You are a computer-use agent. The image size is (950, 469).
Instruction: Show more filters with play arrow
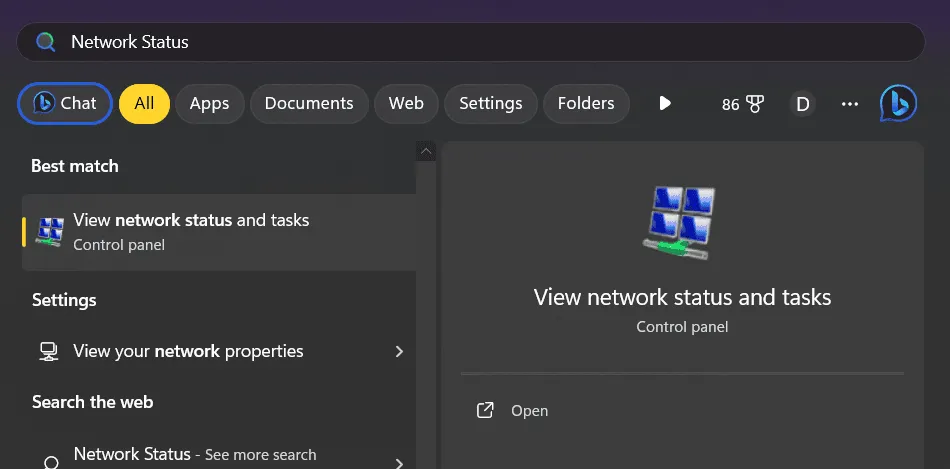[x=665, y=104]
